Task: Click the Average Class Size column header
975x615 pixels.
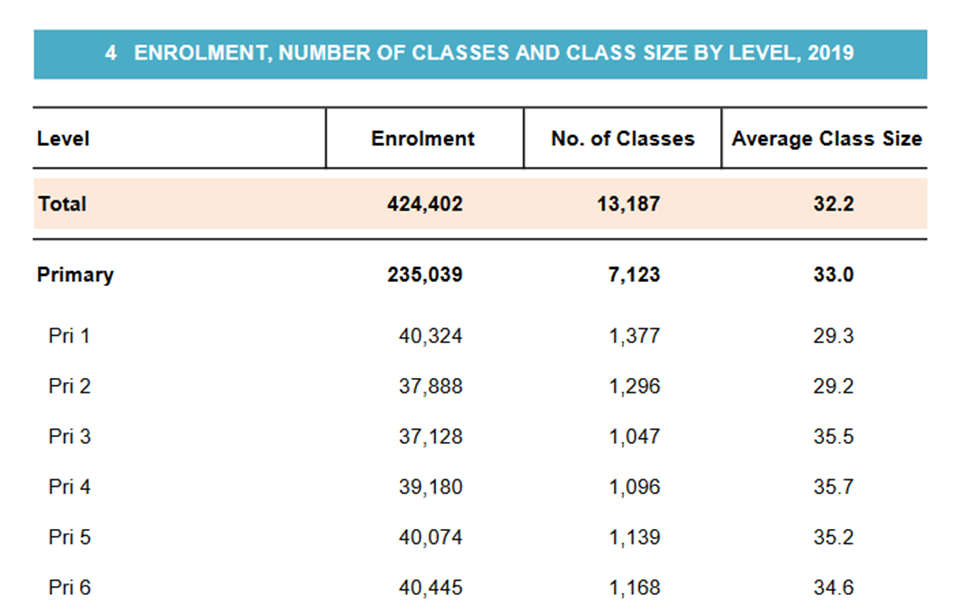Action: point(826,139)
